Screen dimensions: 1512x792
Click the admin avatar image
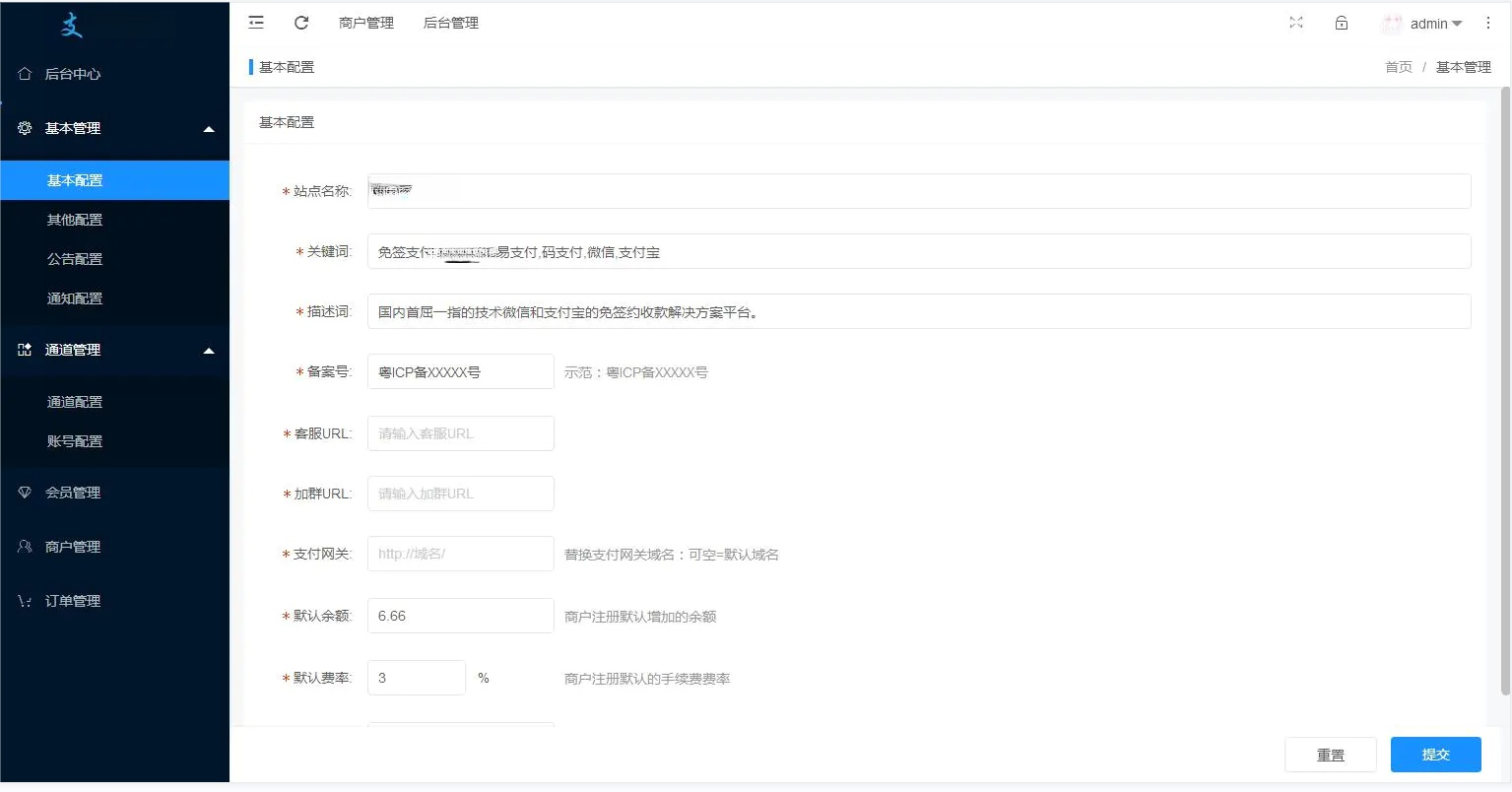click(1392, 24)
